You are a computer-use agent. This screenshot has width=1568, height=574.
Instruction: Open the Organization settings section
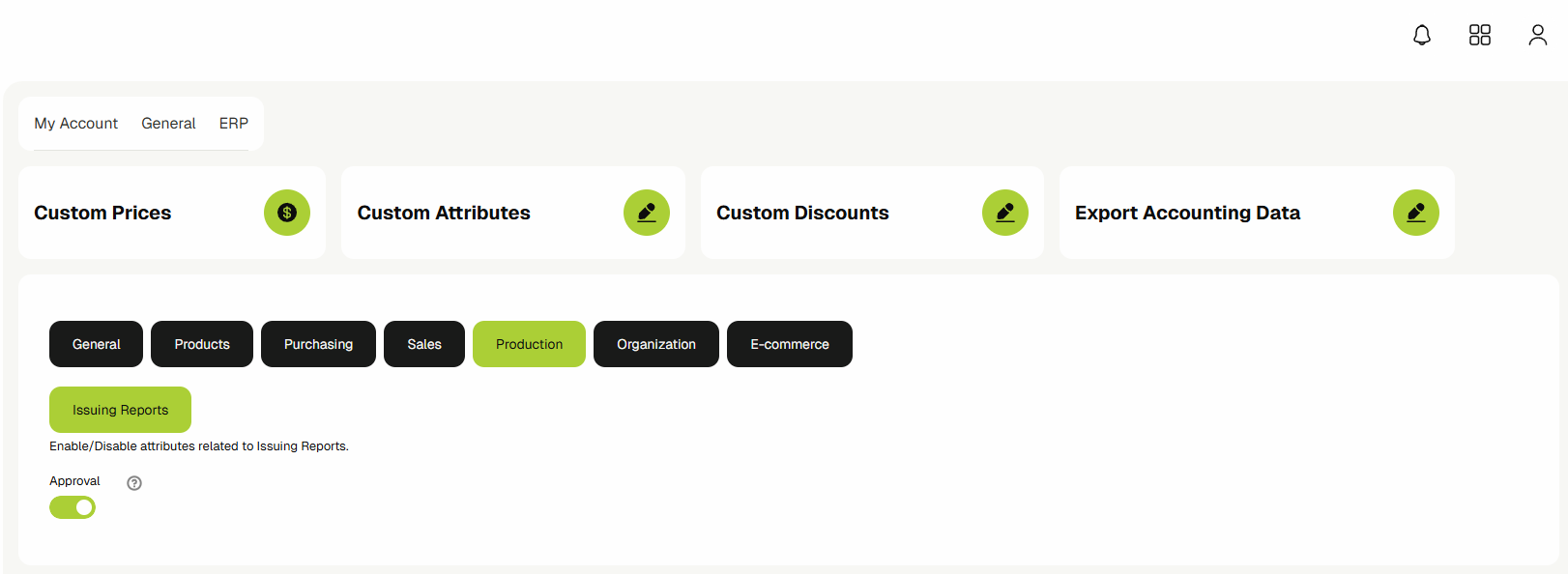pyautogui.click(x=655, y=343)
